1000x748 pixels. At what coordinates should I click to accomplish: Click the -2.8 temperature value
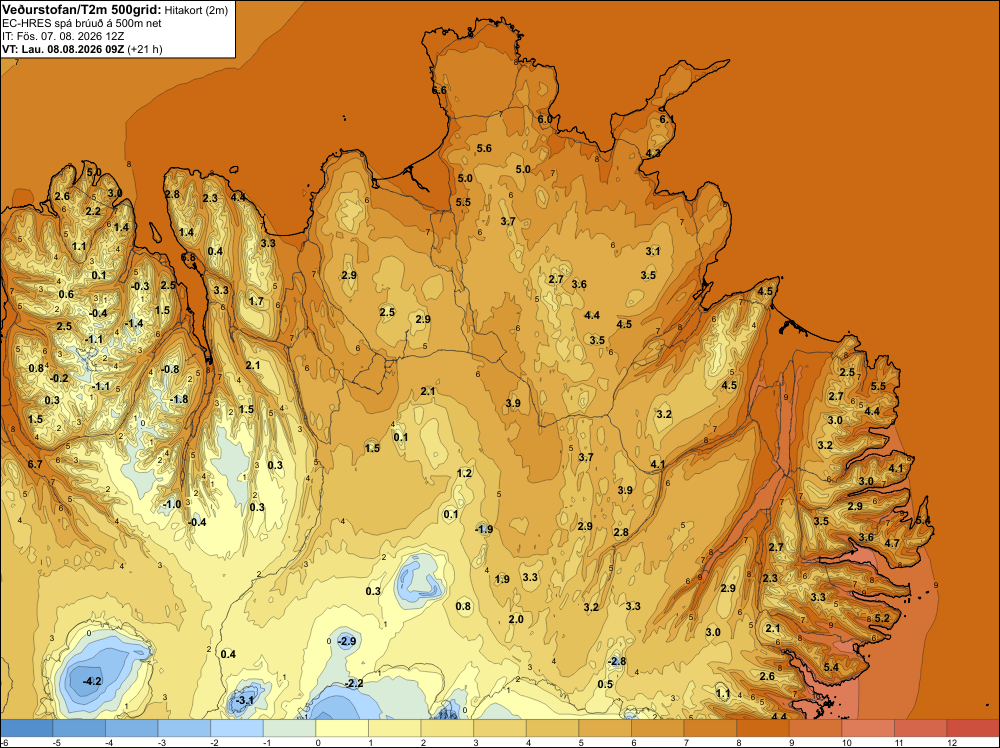click(617, 661)
